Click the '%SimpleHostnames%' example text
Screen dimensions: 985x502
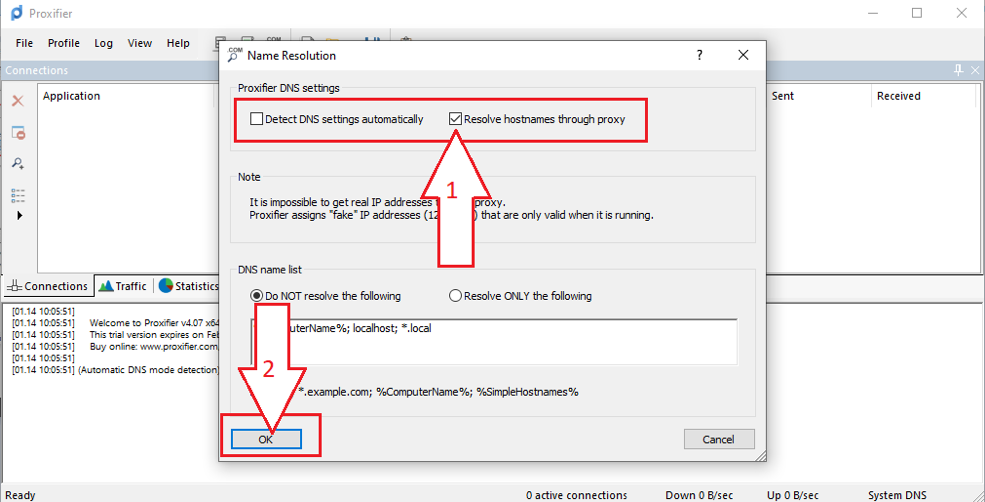point(527,392)
